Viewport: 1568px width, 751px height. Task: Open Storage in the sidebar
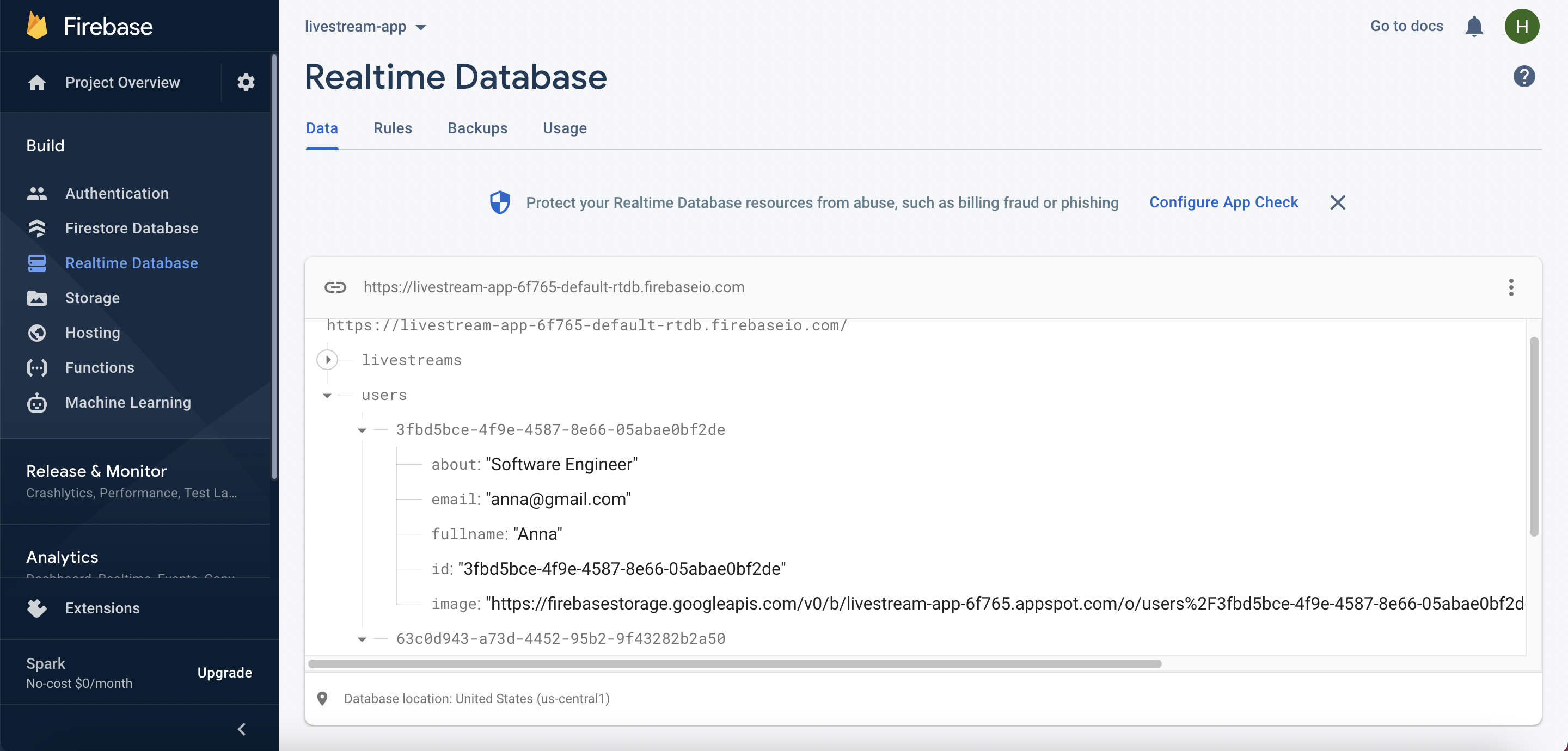[93, 298]
